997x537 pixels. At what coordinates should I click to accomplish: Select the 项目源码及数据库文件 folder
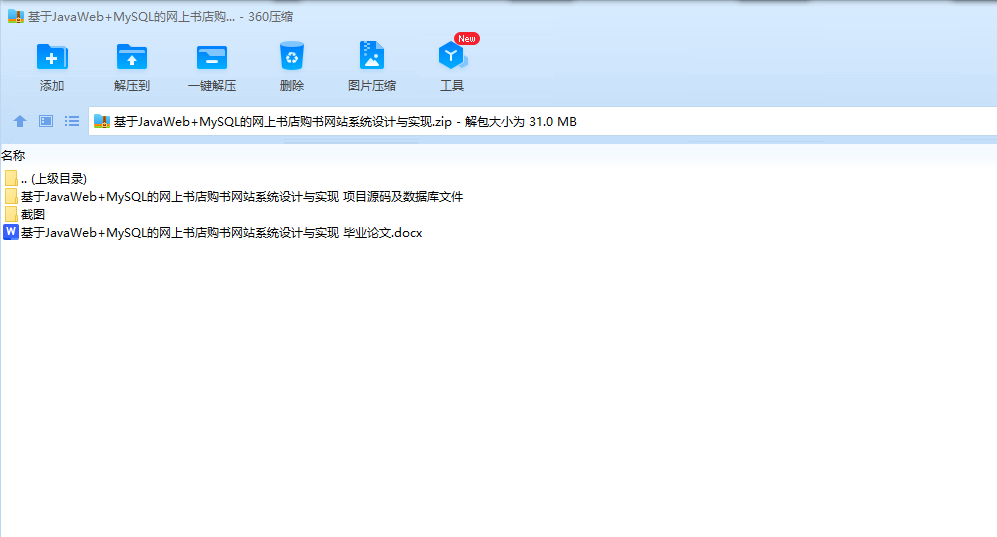[x=233, y=197]
